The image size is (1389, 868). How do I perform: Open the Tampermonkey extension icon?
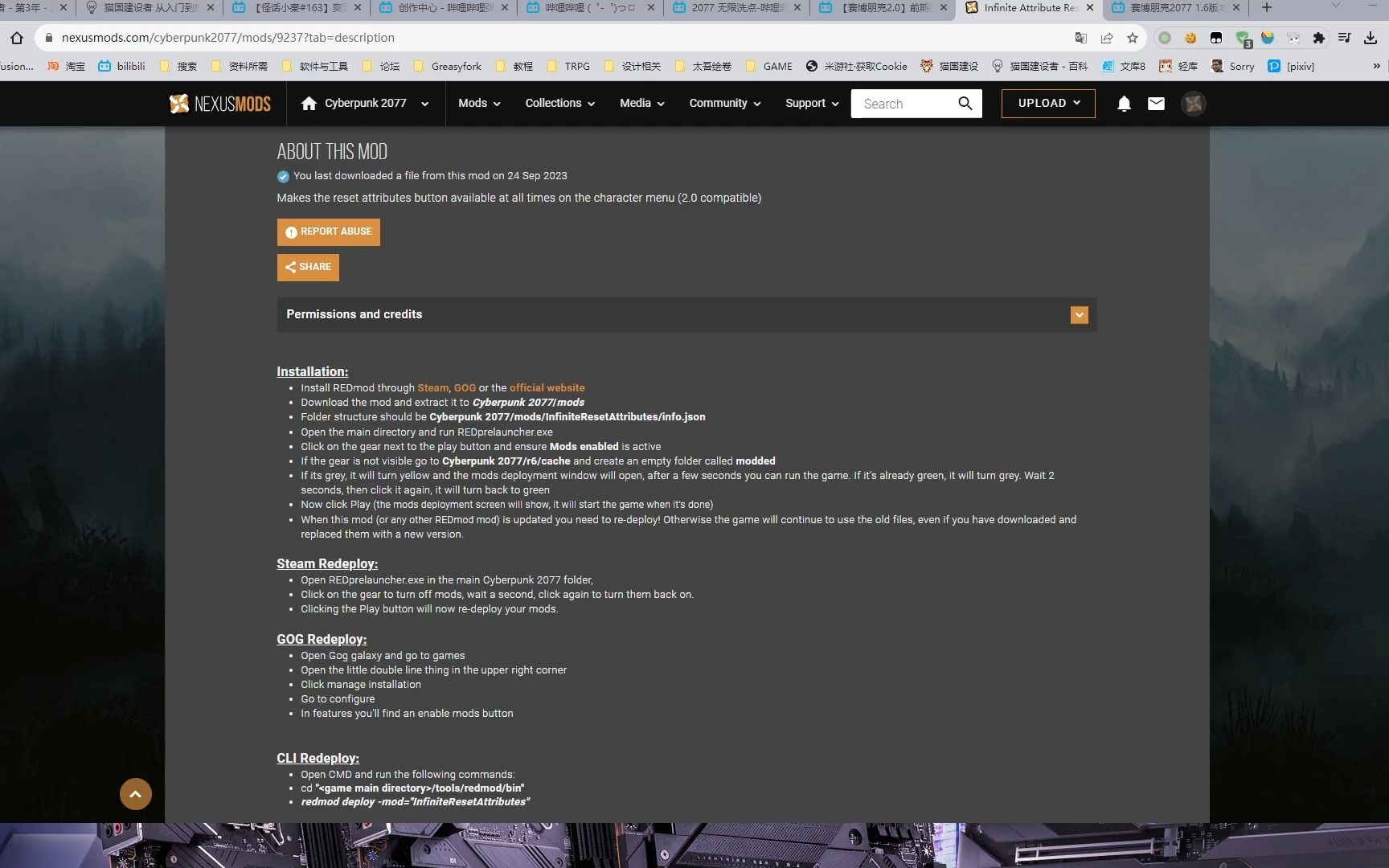(1216, 38)
